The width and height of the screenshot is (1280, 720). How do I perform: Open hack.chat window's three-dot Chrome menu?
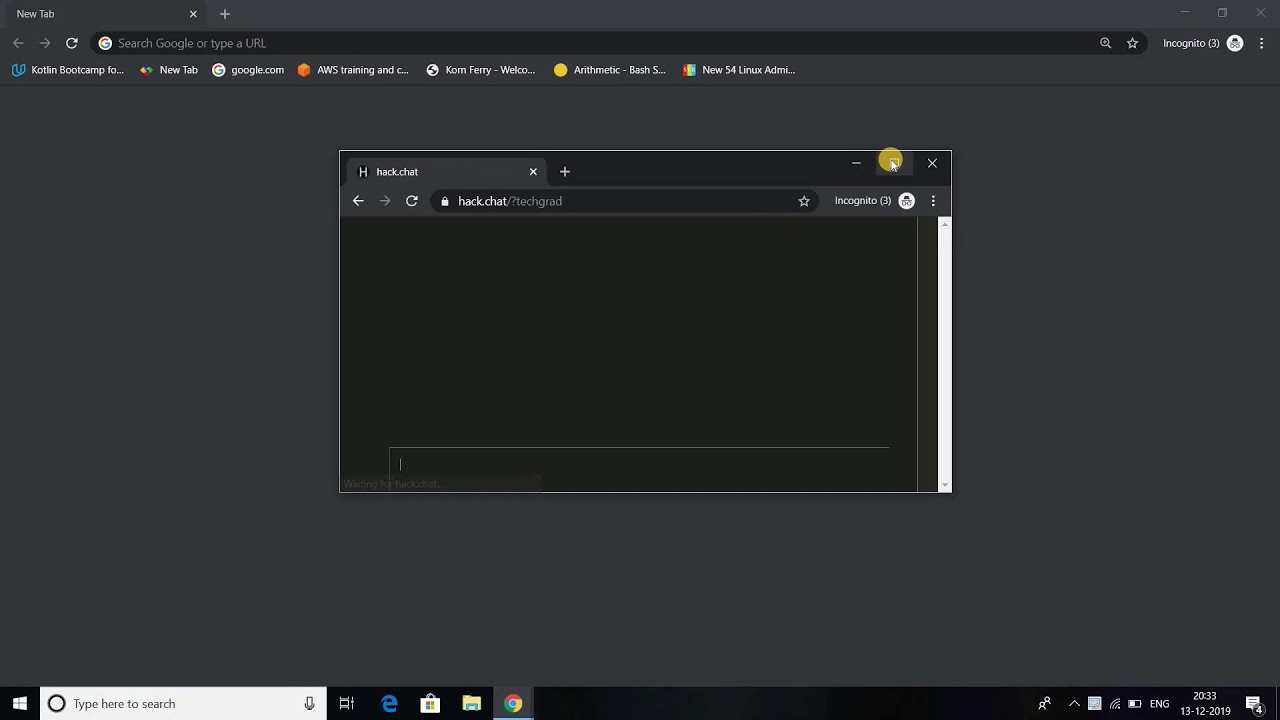point(933,201)
